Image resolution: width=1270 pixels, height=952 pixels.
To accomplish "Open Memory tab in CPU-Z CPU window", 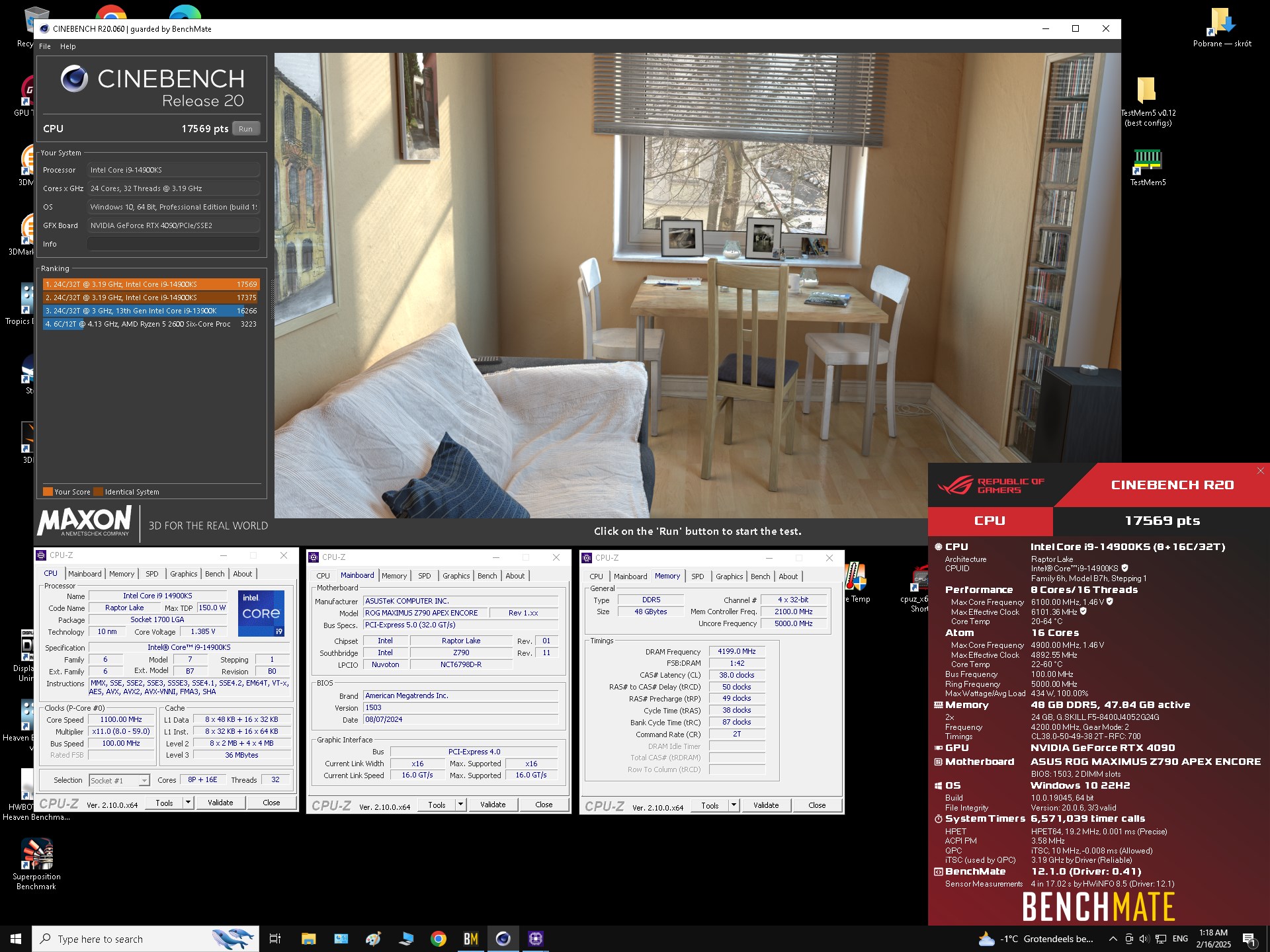I will tap(122, 574).
